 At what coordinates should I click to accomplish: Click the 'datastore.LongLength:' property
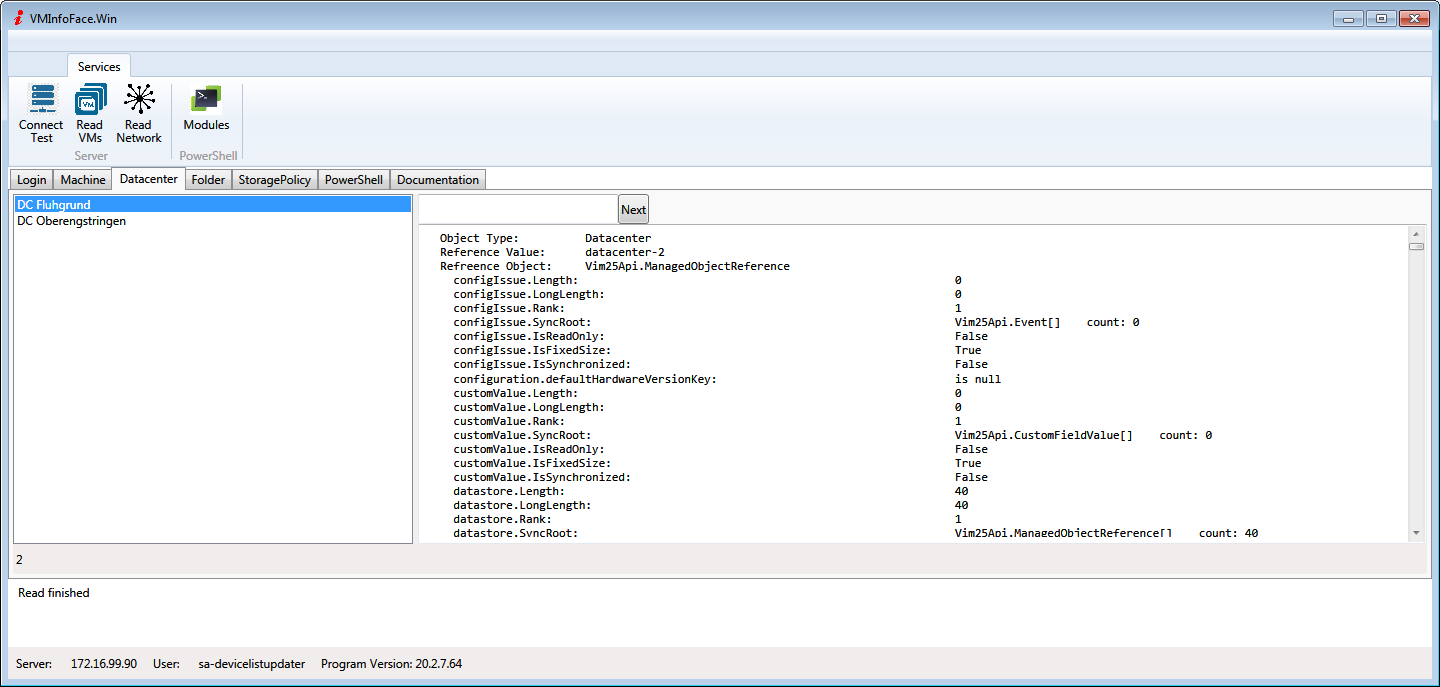click(522, 505)
